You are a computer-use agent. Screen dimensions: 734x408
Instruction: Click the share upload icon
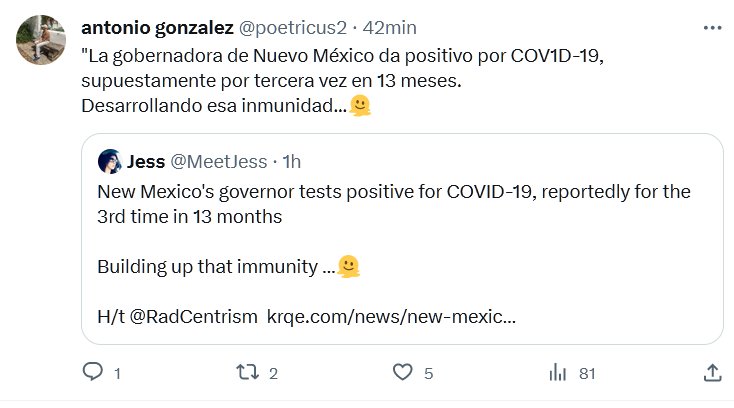click(x=713, y=373)
